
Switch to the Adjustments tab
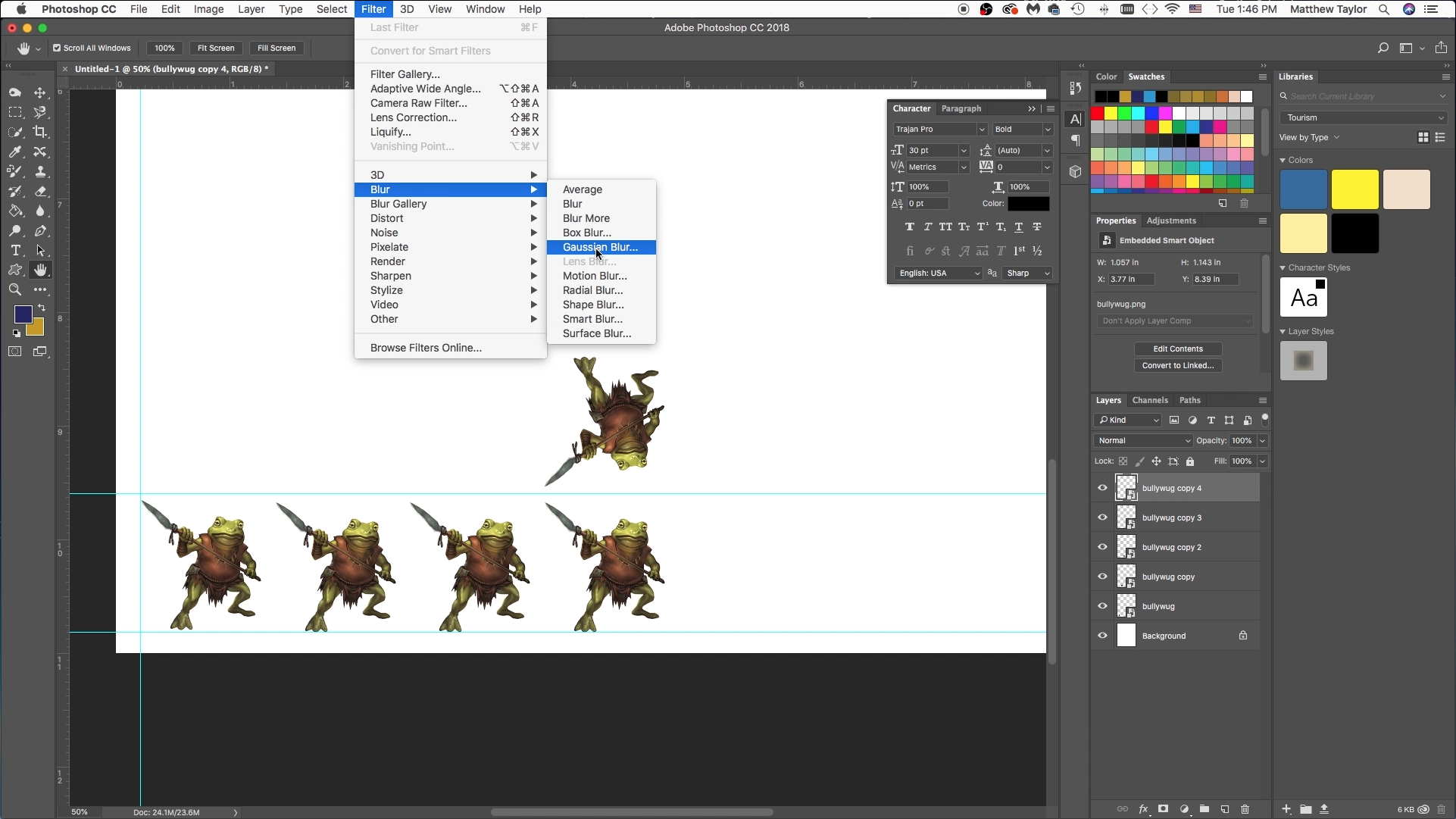pyautogui.click(x=1171, y=220)
